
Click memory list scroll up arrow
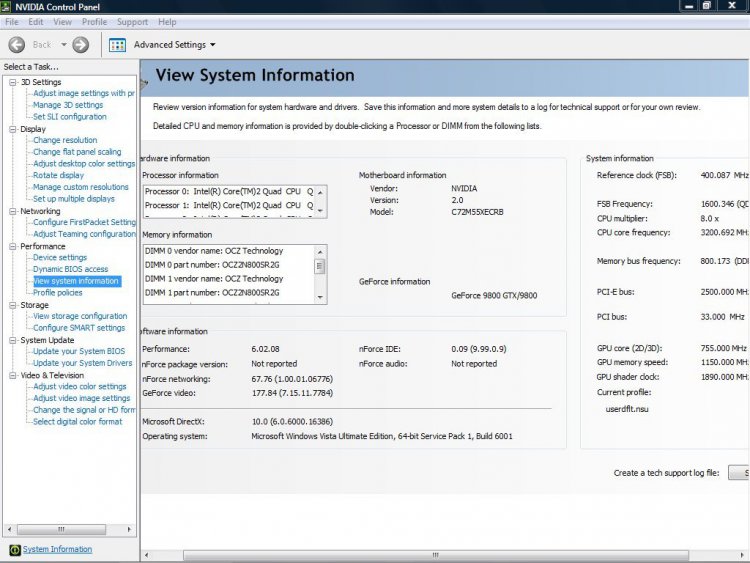point(320,252)
